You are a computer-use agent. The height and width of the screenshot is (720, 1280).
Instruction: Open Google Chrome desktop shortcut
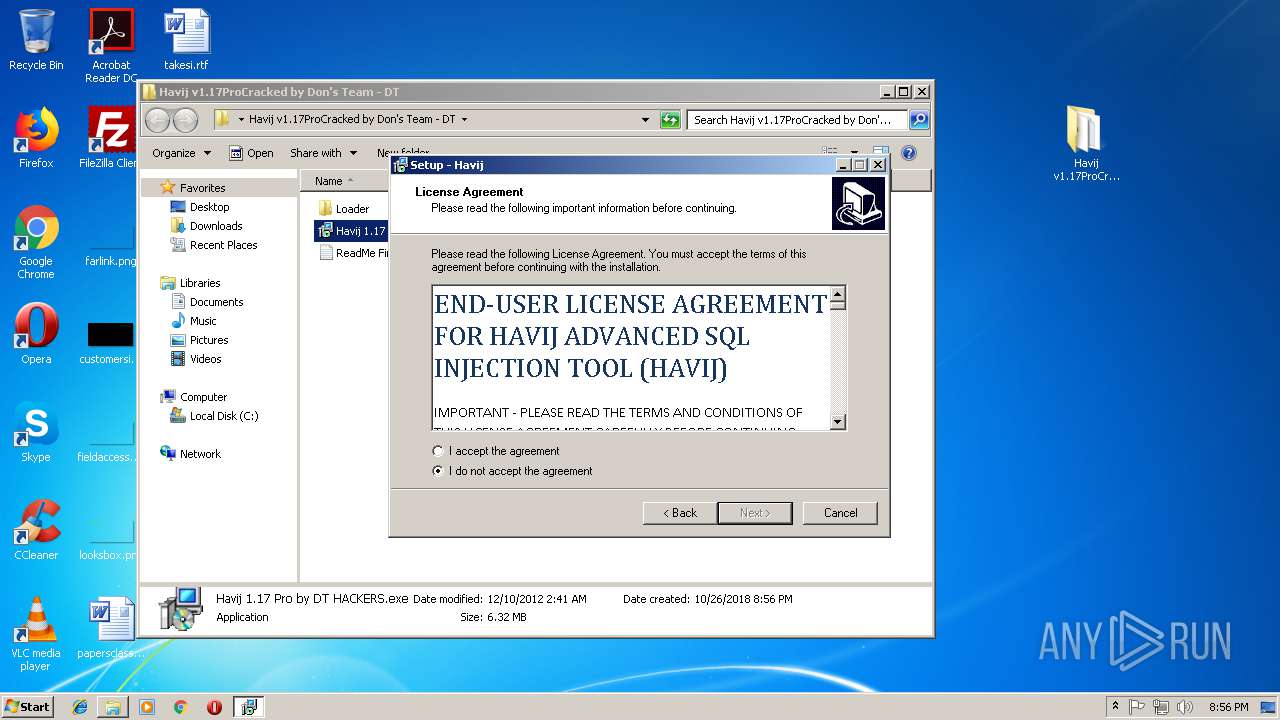coord(36,243)
